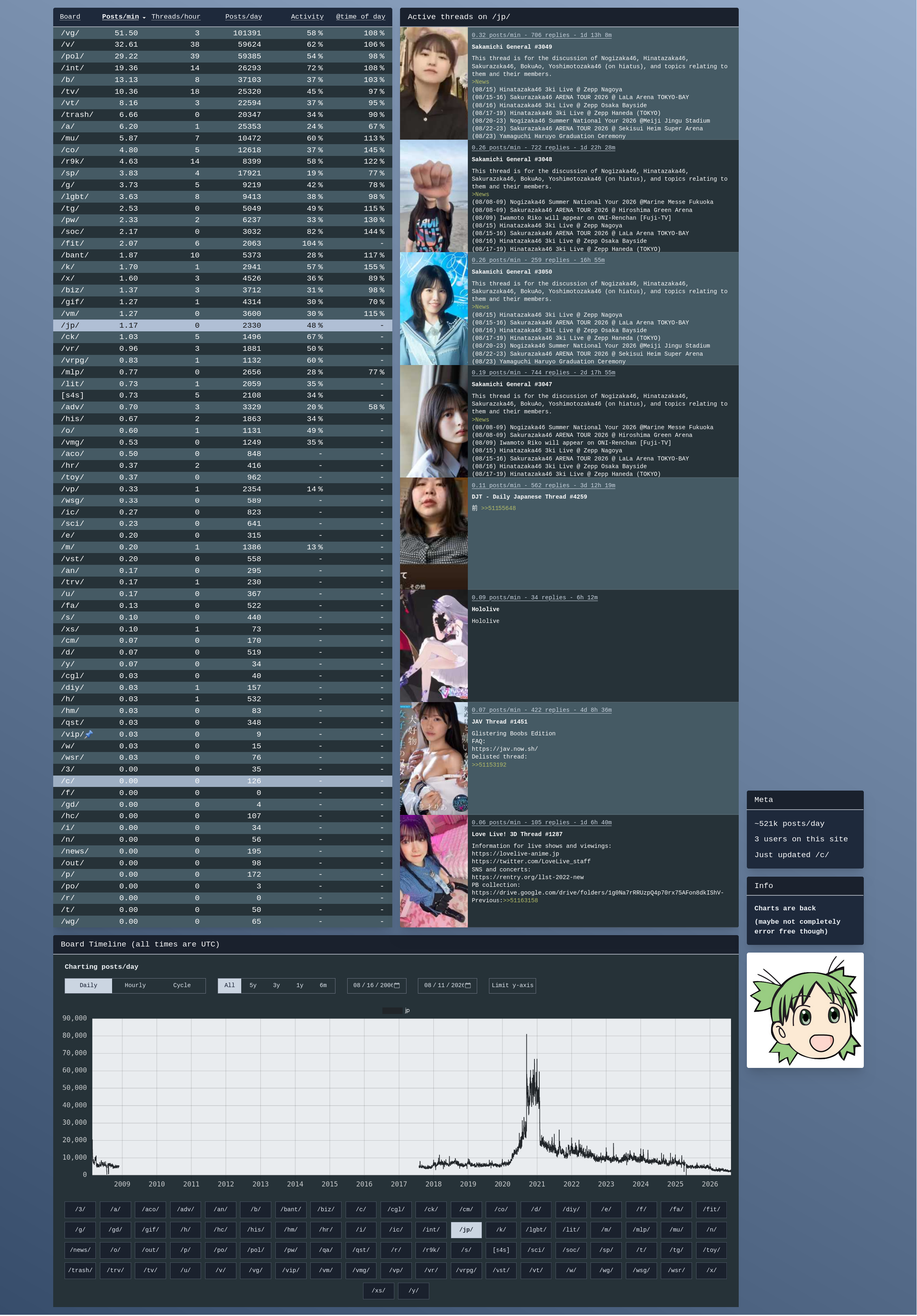Set chart range to 3y
Viewport: 917px width, 1316px height.
pos(276,985)
